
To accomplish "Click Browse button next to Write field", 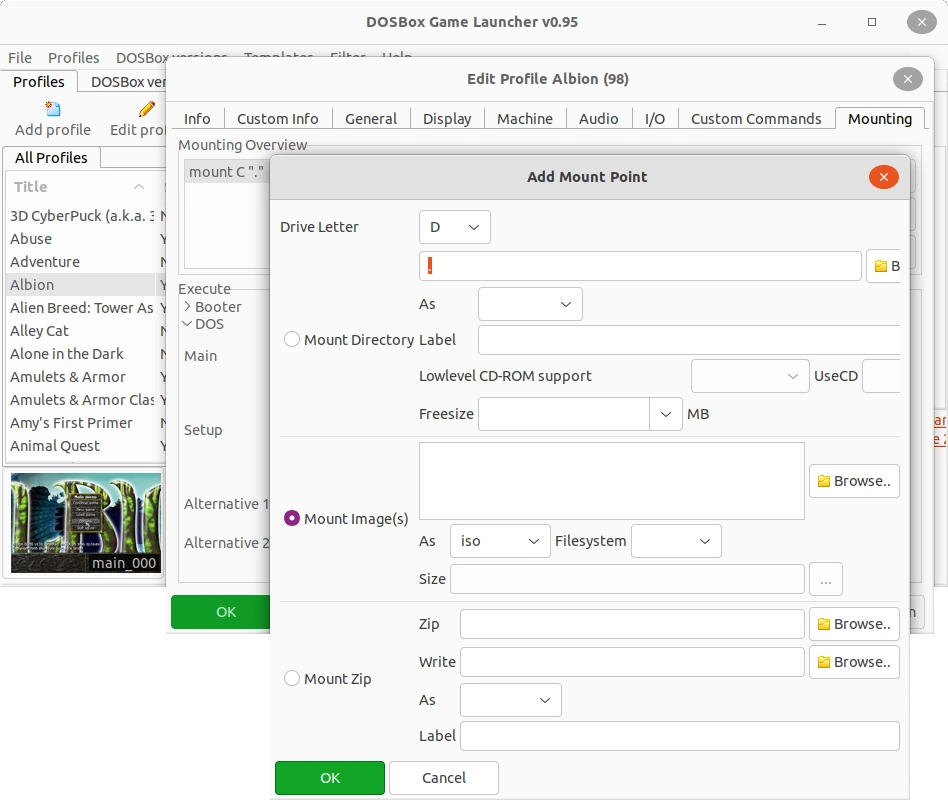I will [x=854, y=662].
